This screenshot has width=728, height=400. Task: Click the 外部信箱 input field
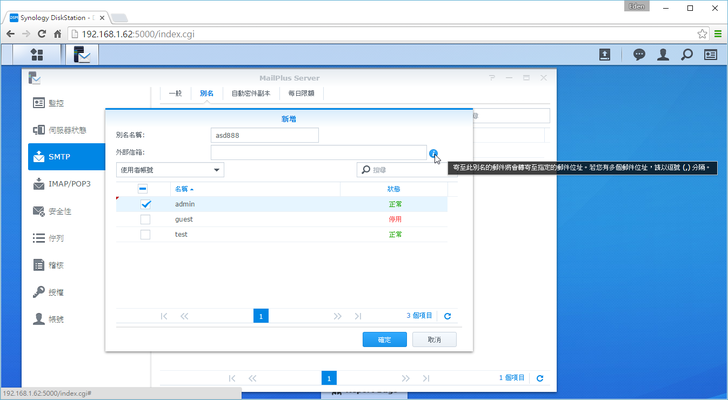[x=318, y=153]
